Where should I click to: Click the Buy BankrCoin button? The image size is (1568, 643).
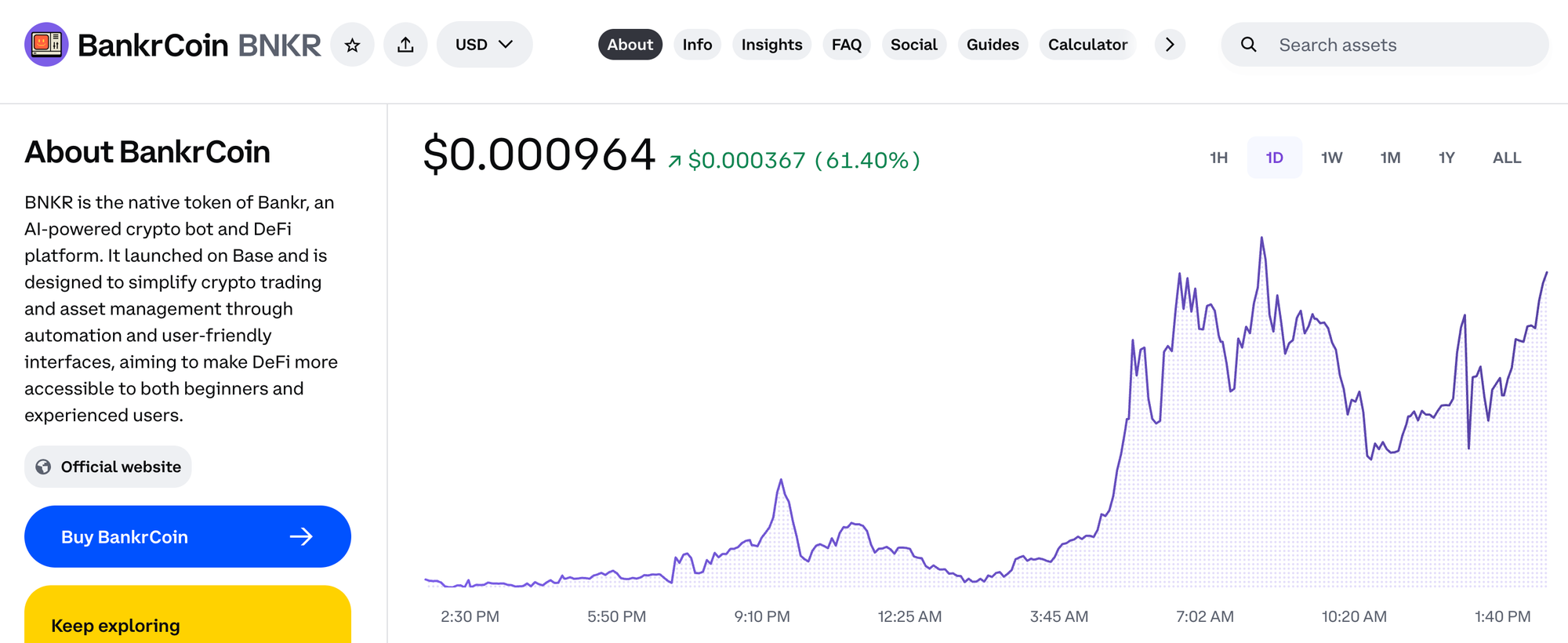tap(187, 536)
